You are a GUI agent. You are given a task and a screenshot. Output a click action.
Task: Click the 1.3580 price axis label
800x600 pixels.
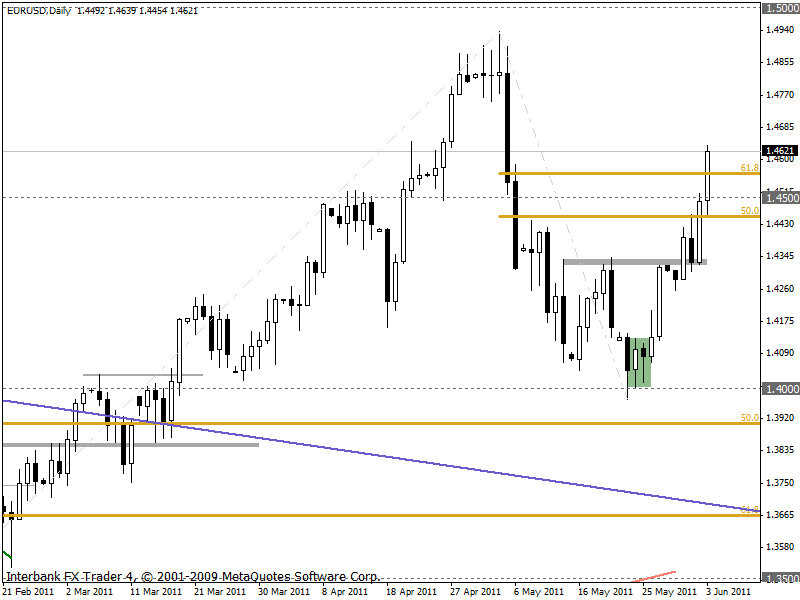[x=781, y=546]
